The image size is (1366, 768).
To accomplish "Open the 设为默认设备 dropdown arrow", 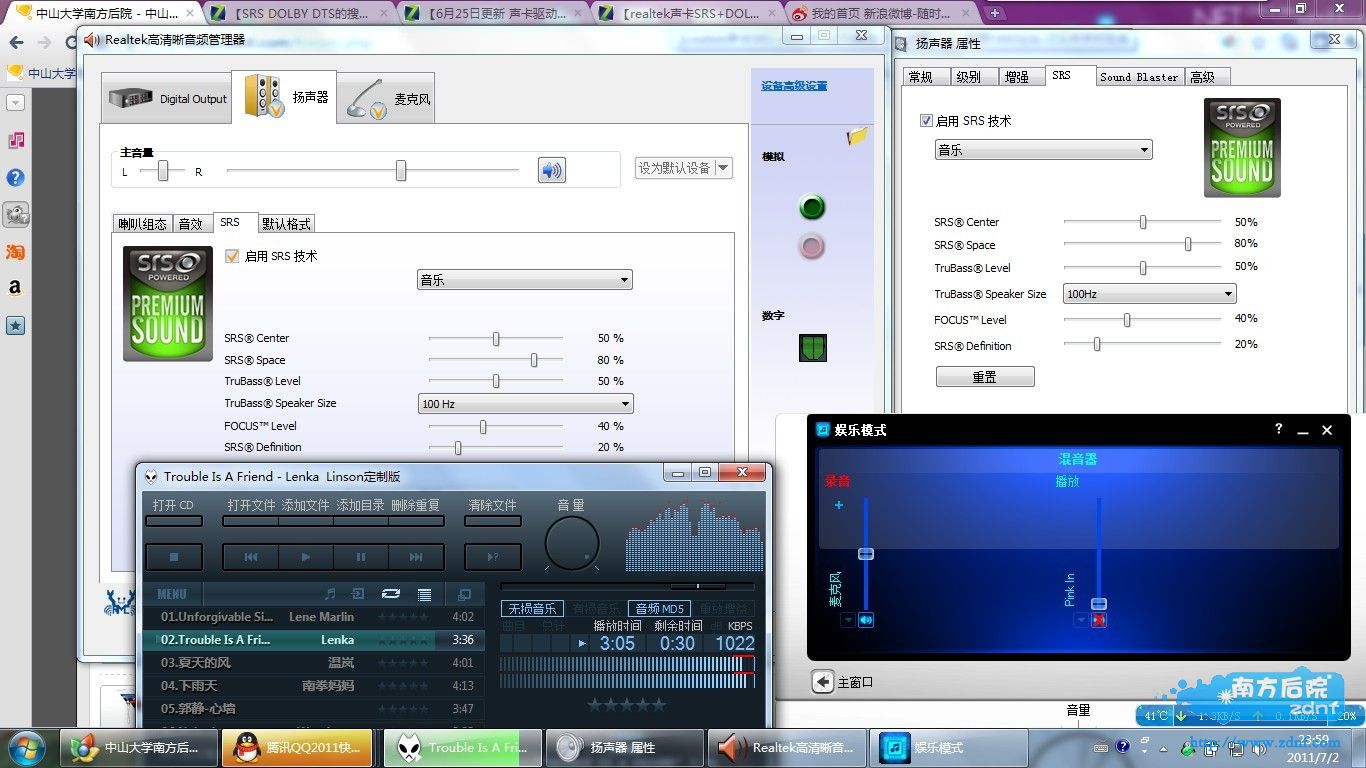I will pos(723,168).
